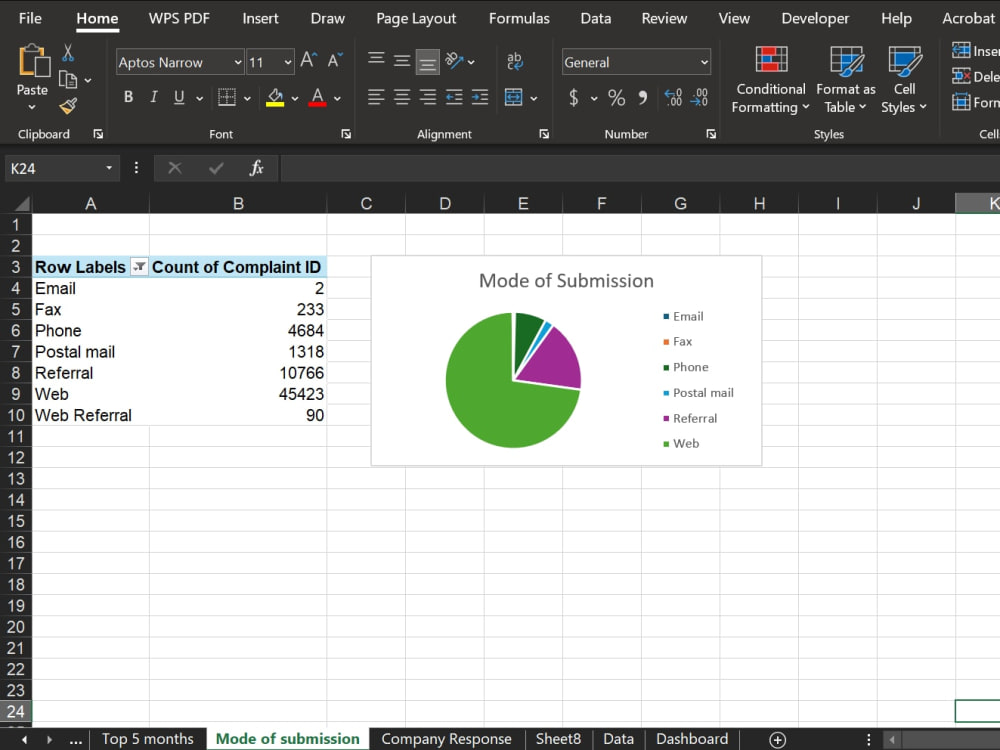Add new sheet with plus button

(x=777, y=740)
